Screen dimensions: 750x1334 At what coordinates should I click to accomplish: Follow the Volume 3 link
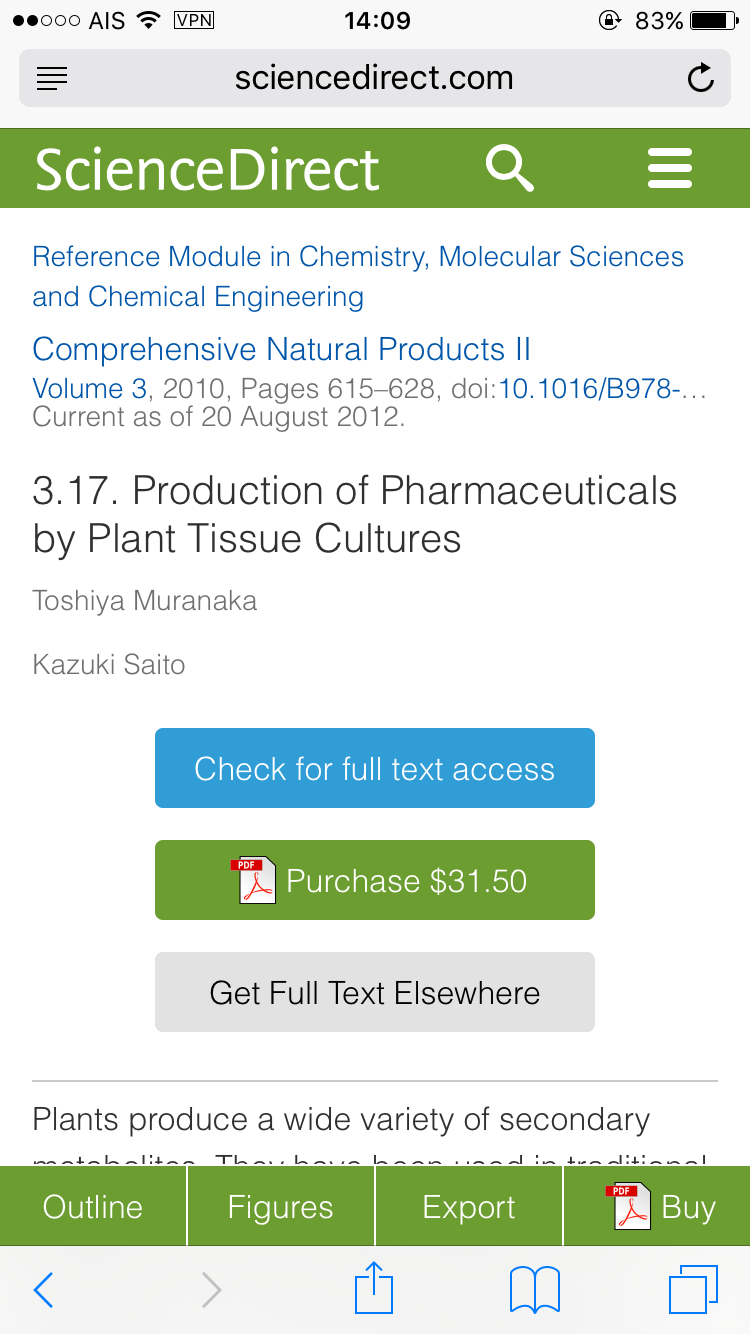point(89,388)
